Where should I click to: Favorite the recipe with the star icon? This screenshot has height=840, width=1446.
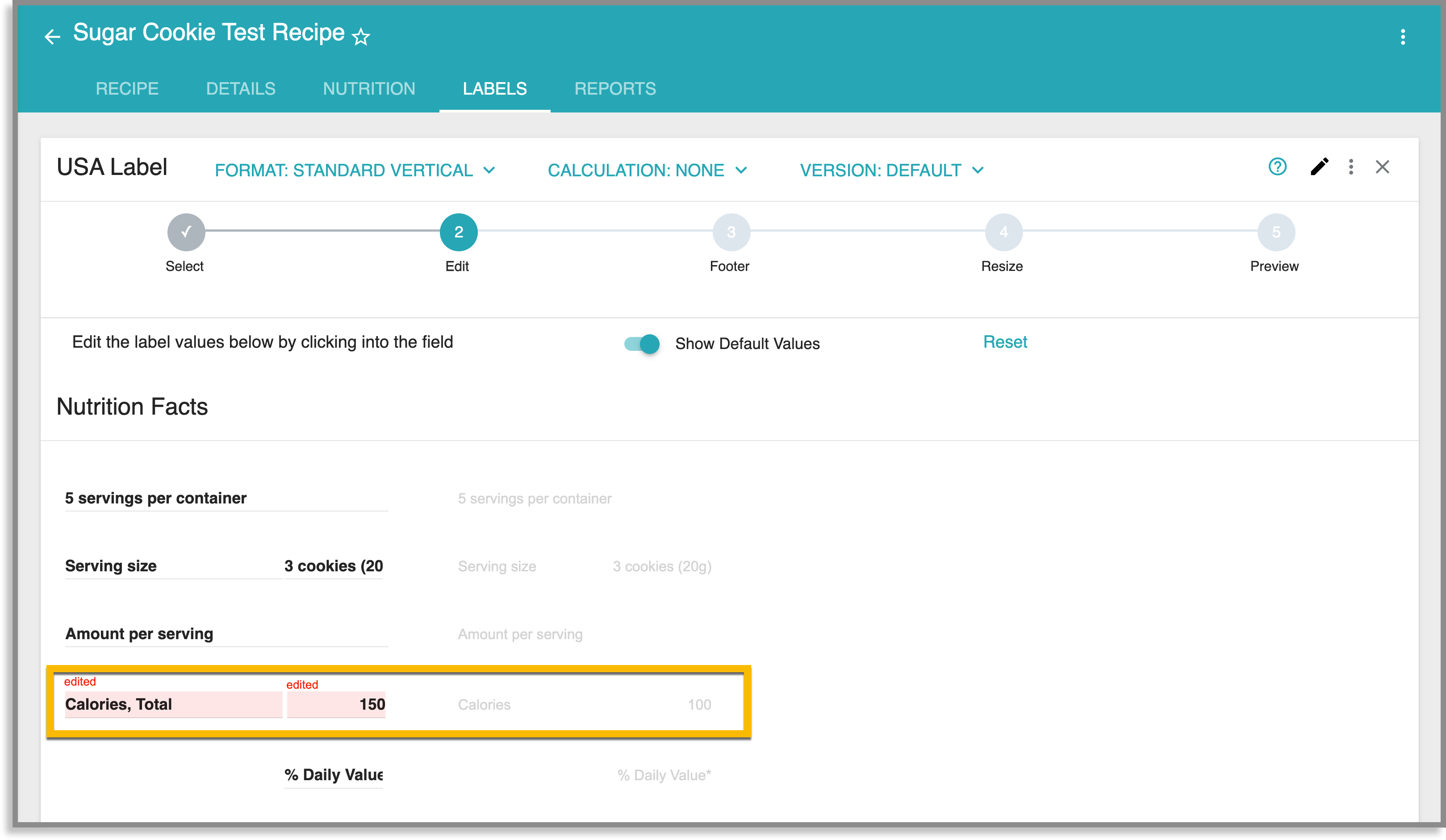361,37
